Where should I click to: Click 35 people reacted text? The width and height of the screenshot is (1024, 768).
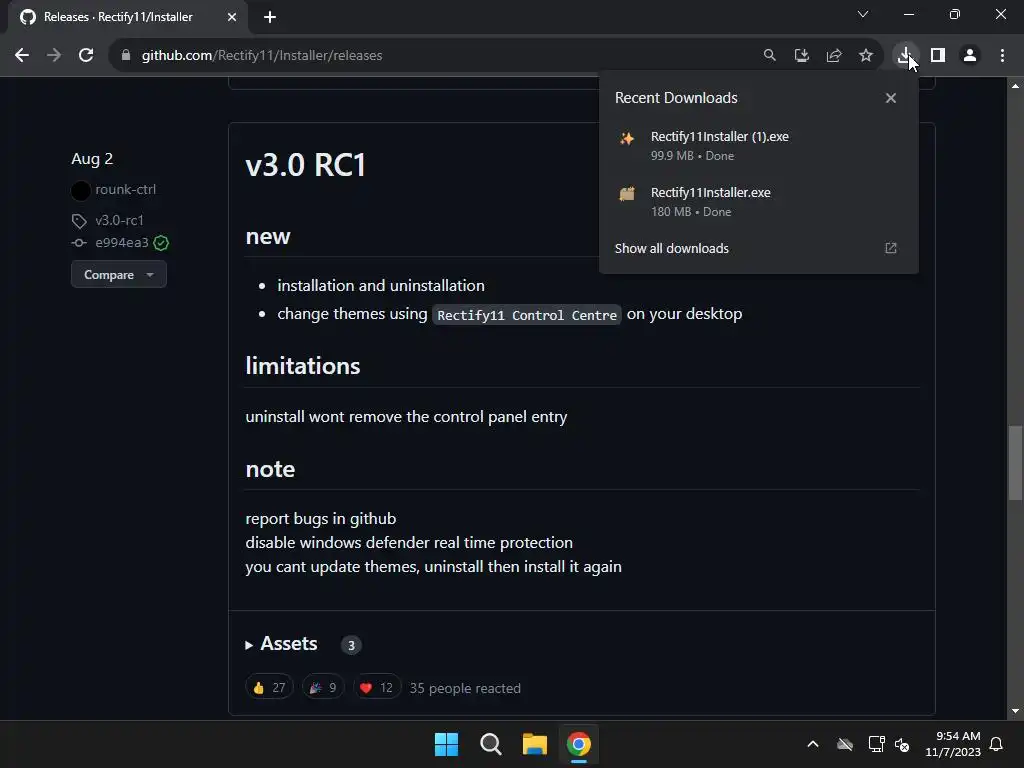[x=465, y=688]
